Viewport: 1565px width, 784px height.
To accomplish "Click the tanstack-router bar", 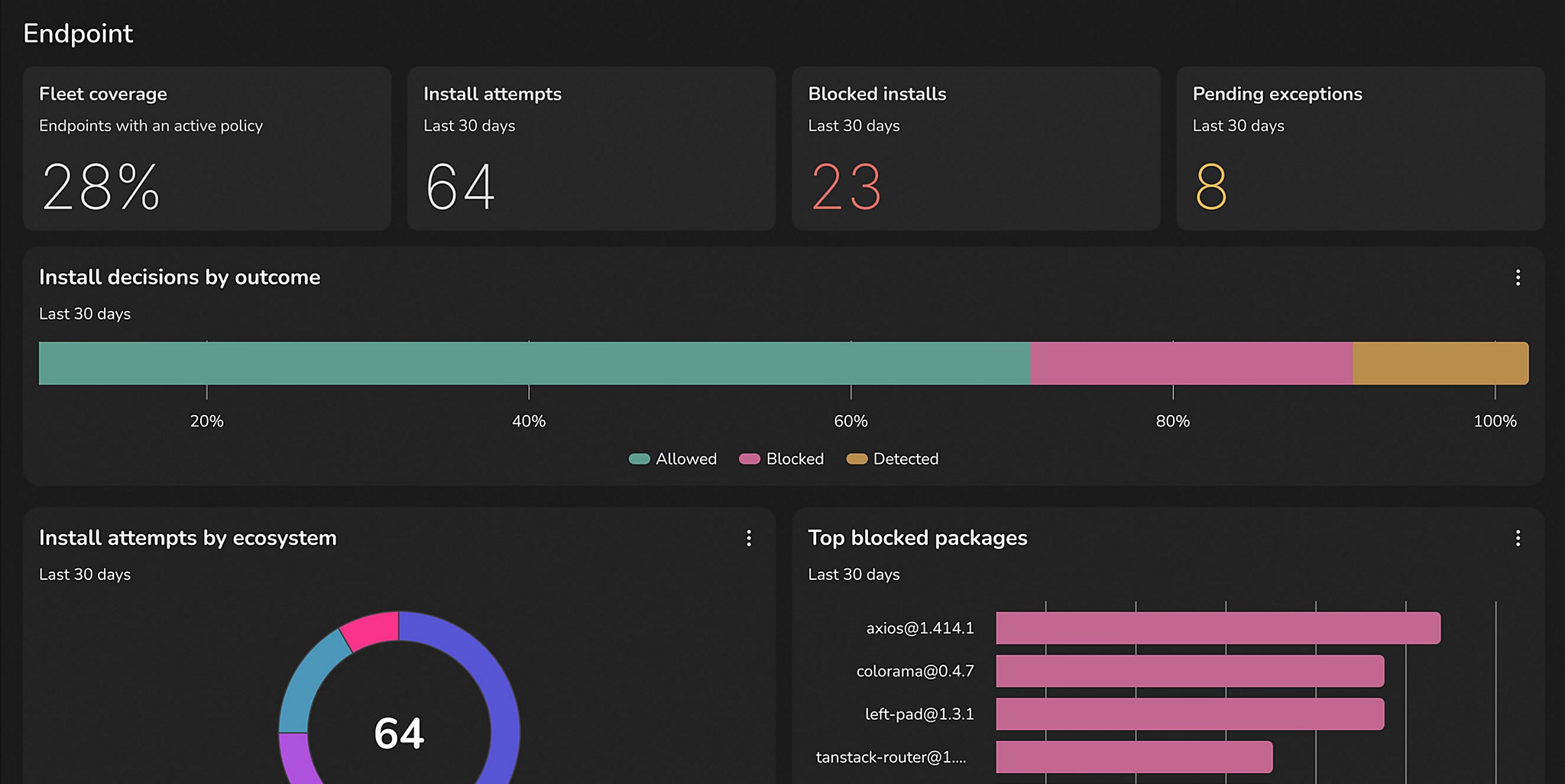I will (1134, 756).
